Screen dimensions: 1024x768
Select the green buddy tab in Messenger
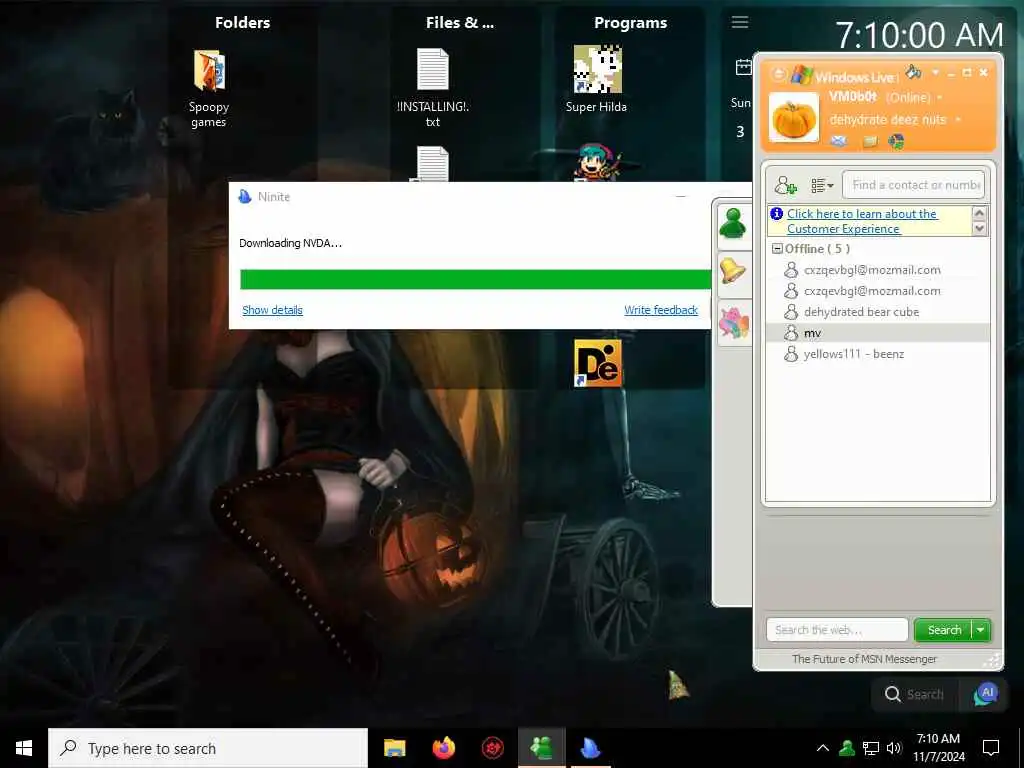733,225
